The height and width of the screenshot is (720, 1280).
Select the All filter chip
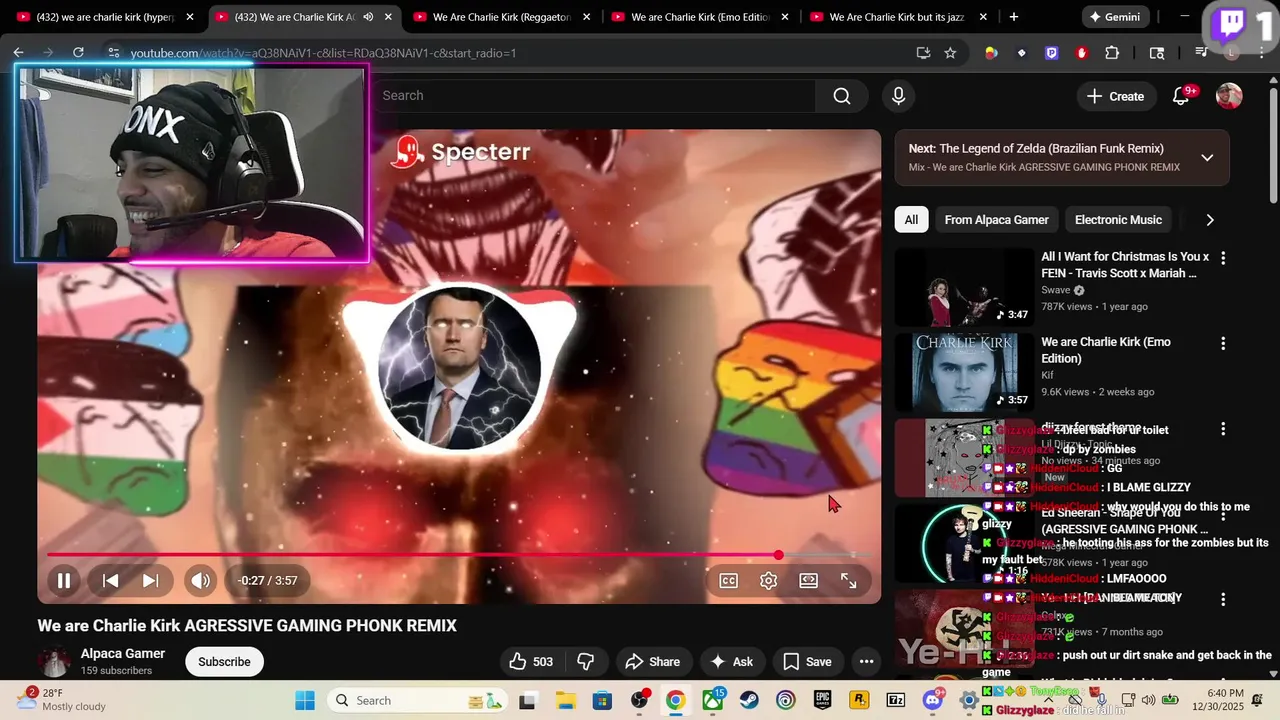coord(911,220)
